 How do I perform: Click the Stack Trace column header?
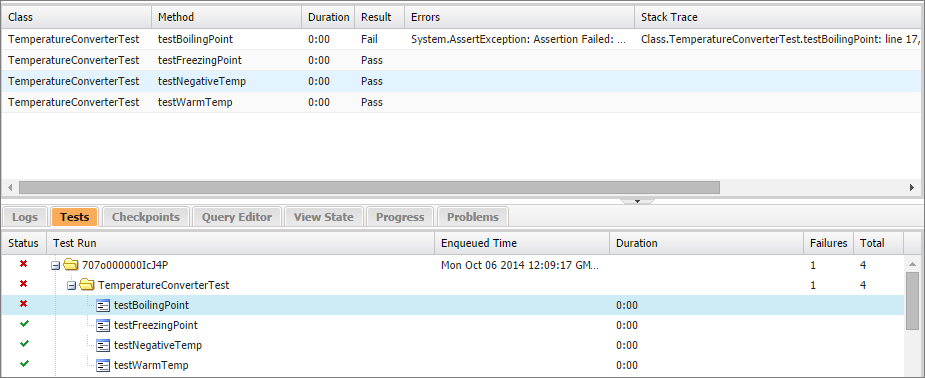click(779, 17)
